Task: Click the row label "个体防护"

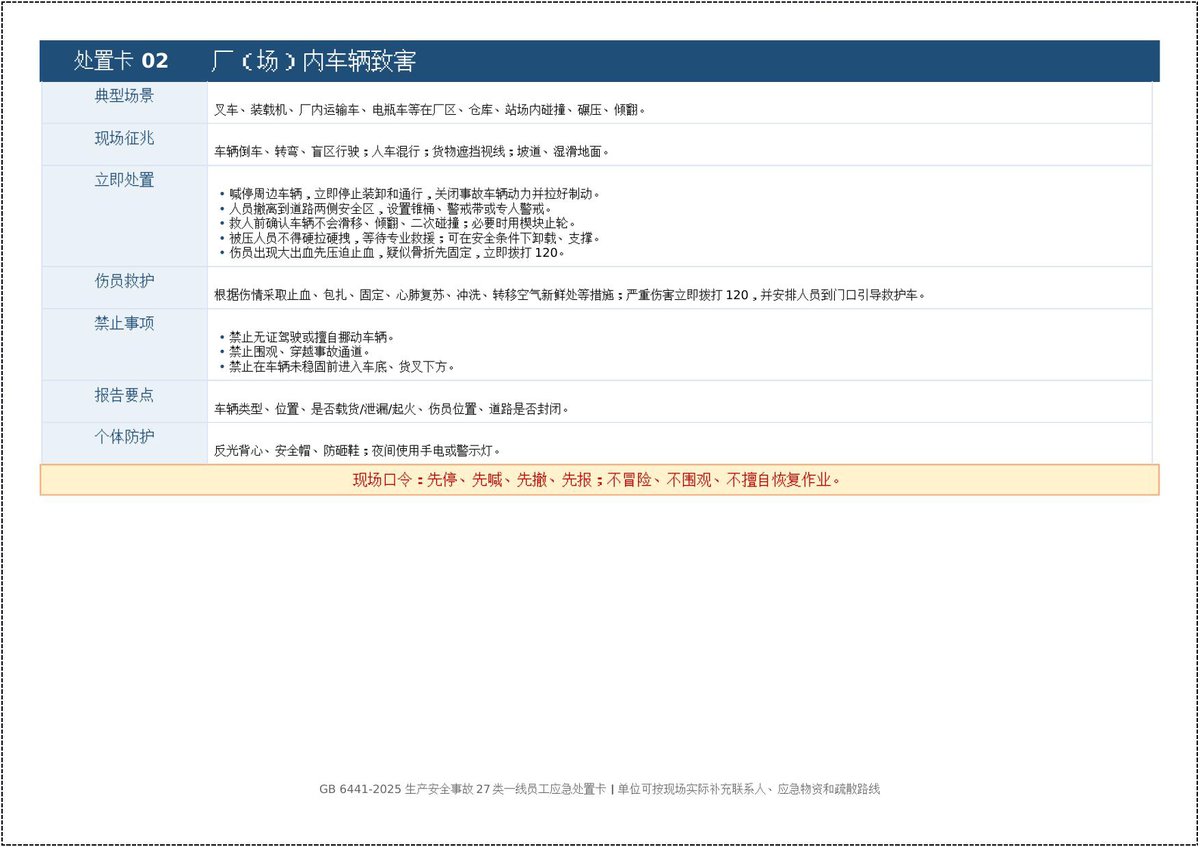Action: click(x=125, y=437)
